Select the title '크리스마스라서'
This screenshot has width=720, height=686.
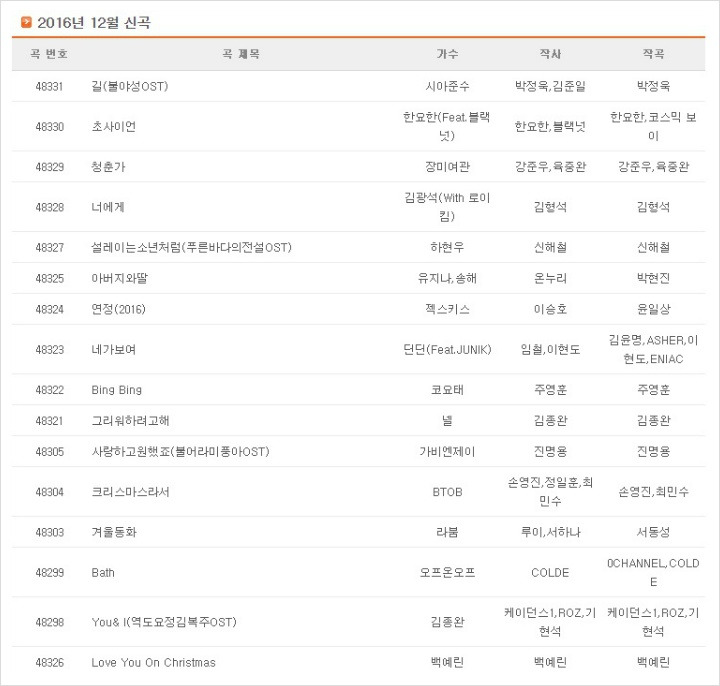click(x=130, y=492)
